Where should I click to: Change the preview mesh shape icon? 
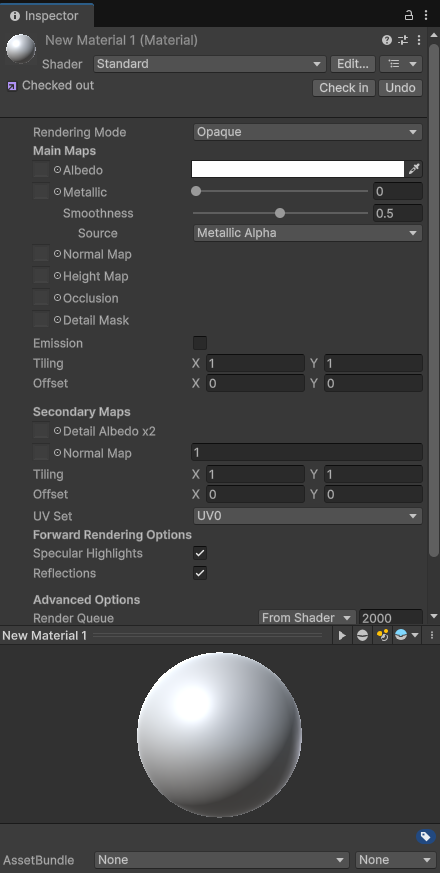pos(362,635)
